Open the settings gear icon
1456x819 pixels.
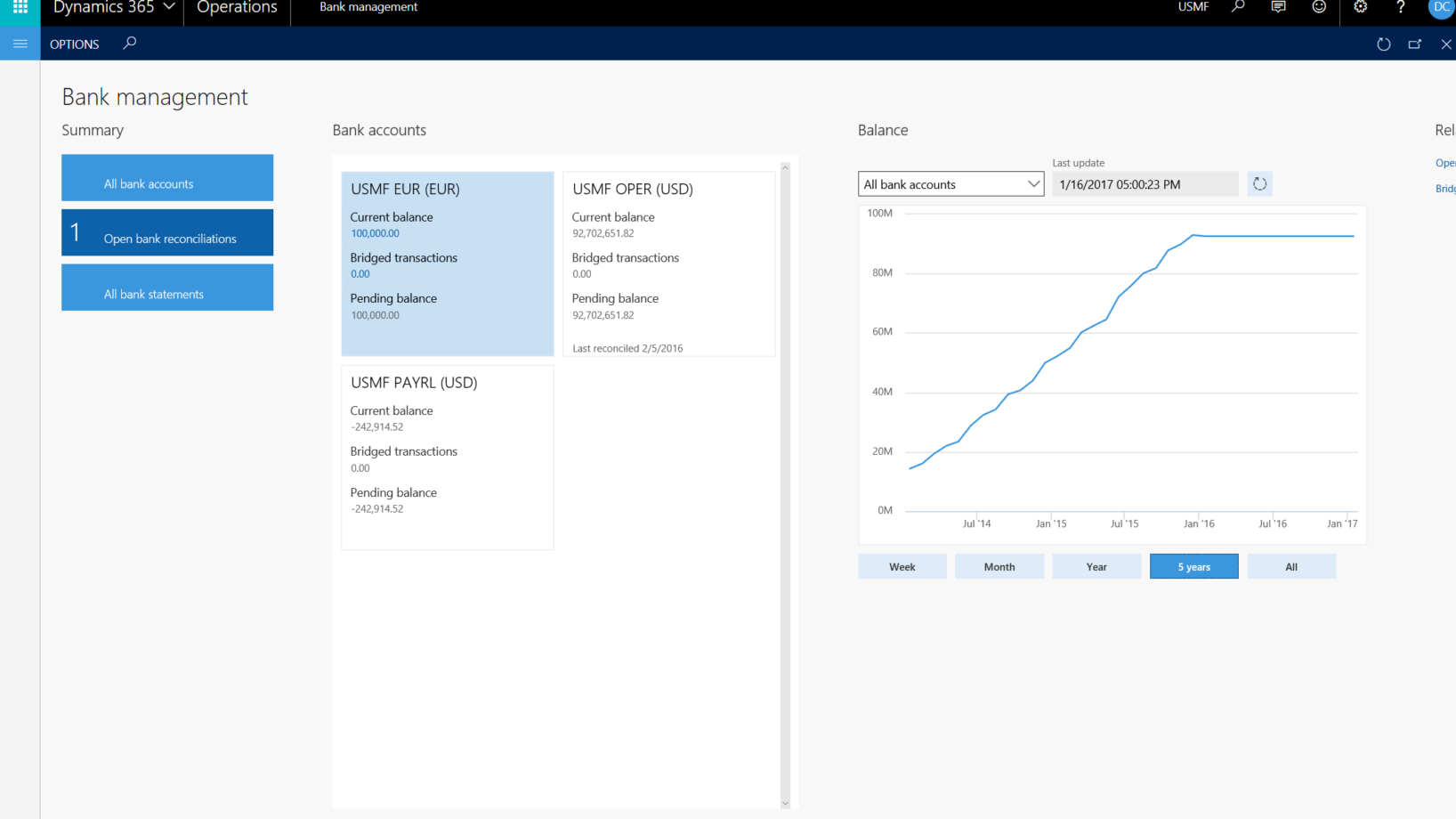(1360, 7)
